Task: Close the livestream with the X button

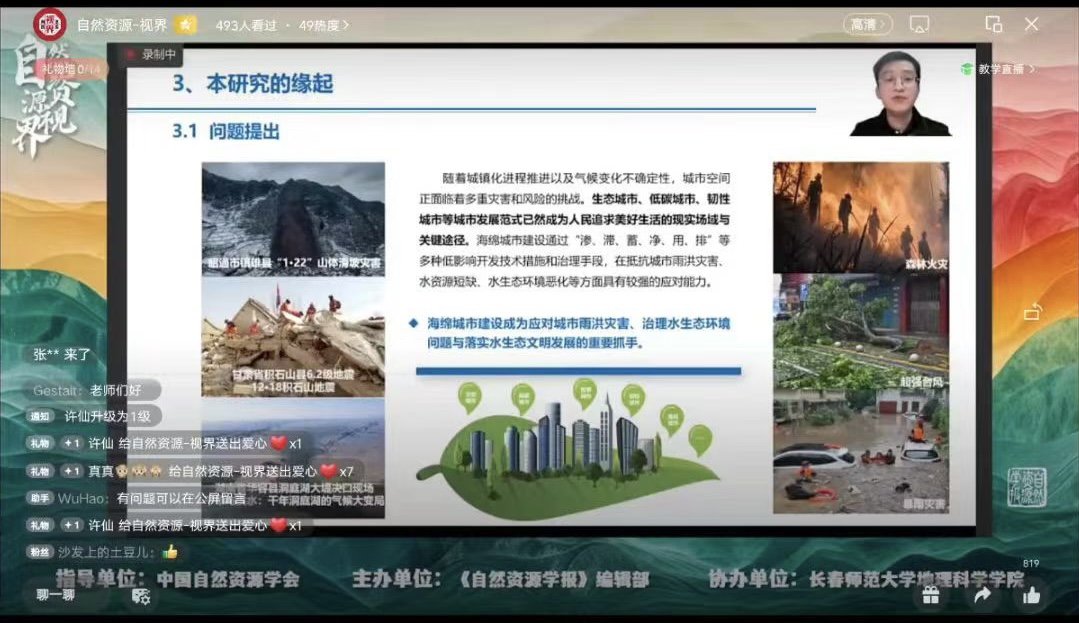Action: pyautogui.click(x=1032, y=24)
